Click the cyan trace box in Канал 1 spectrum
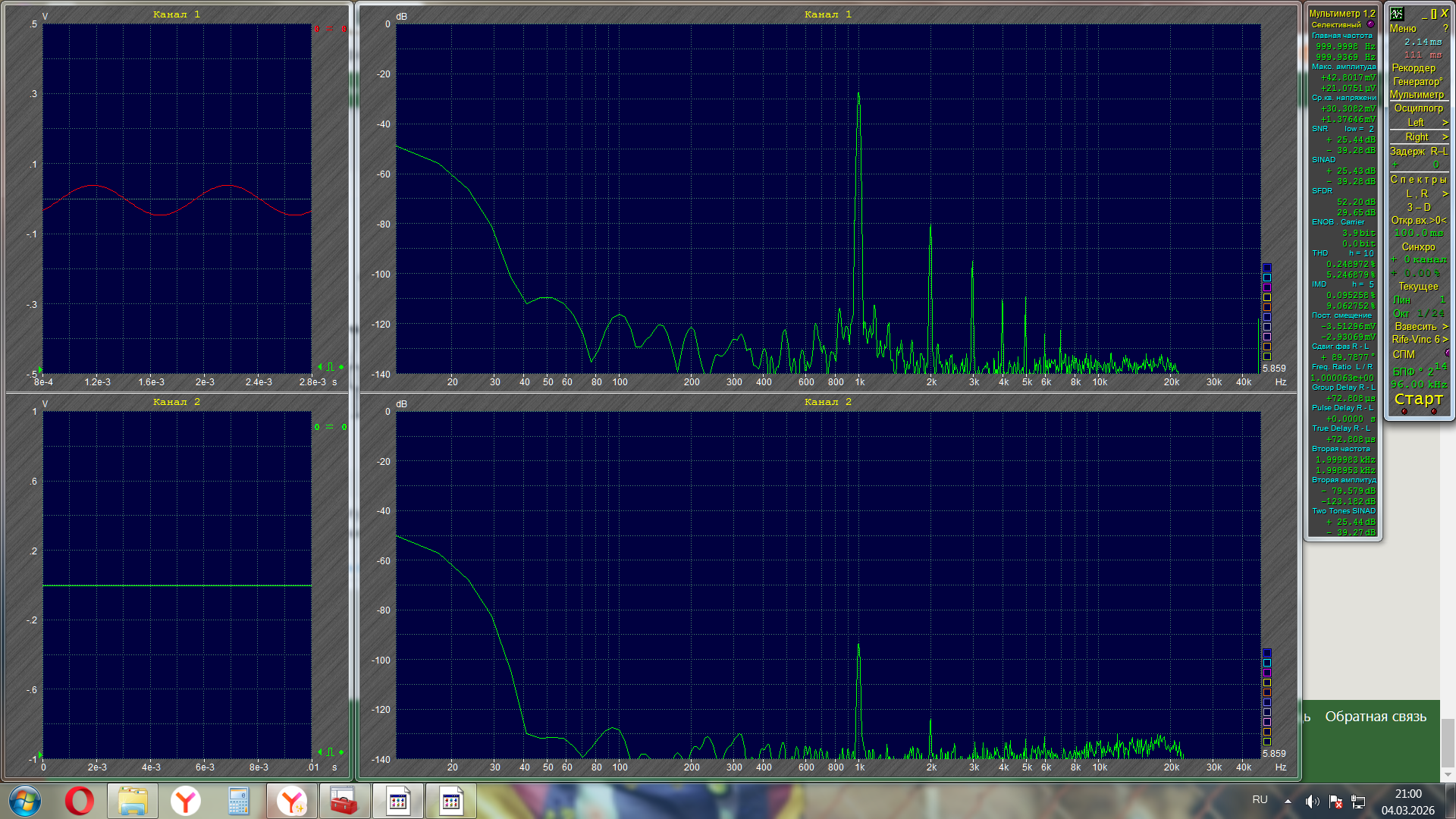Screen dimensions: 1456x819 (x=1266, y=278)
